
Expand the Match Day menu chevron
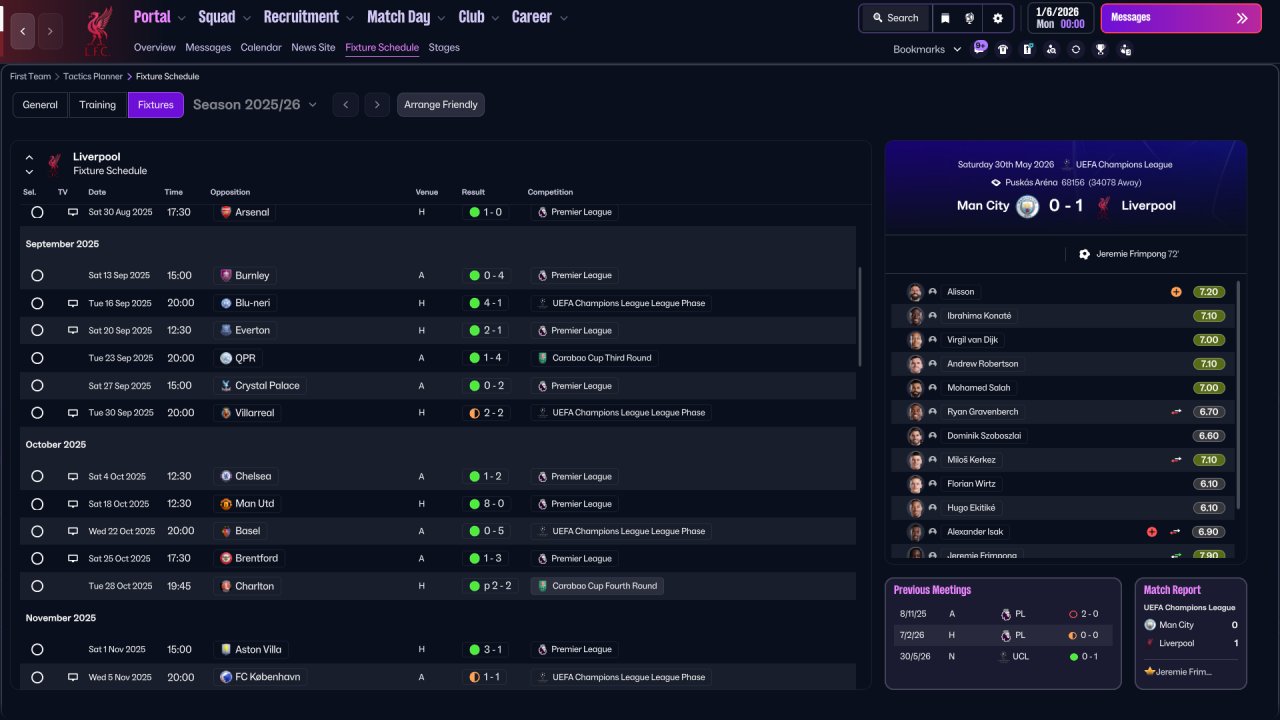(441, 18)
